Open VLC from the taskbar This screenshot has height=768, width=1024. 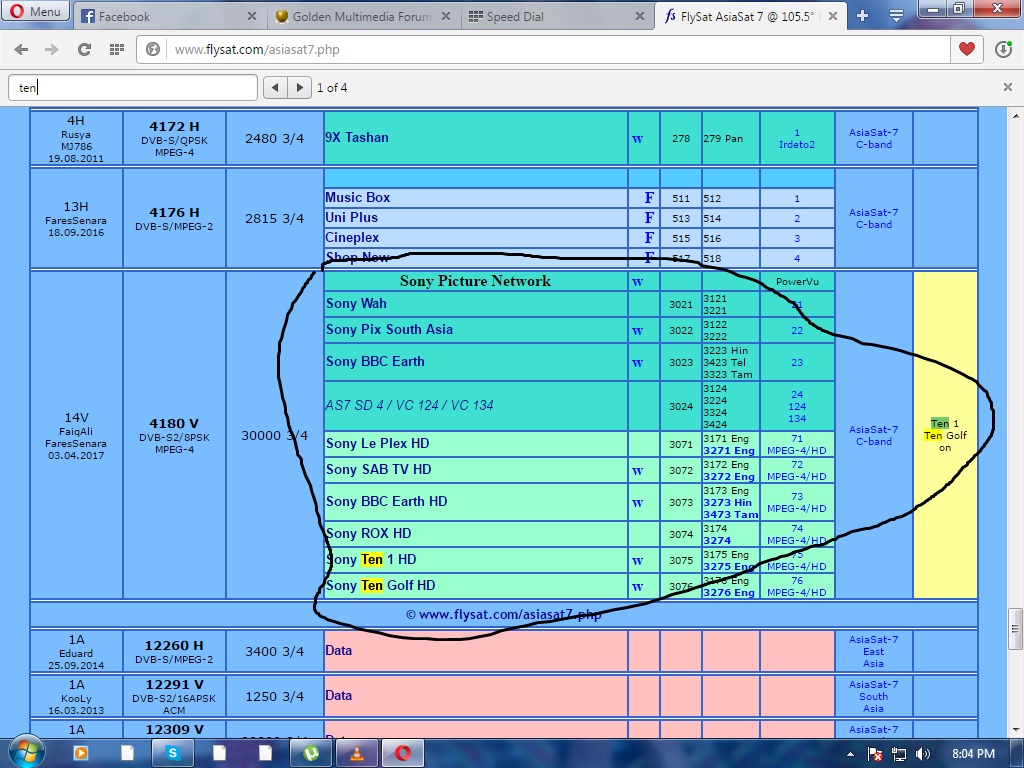(x=357, y=754)
